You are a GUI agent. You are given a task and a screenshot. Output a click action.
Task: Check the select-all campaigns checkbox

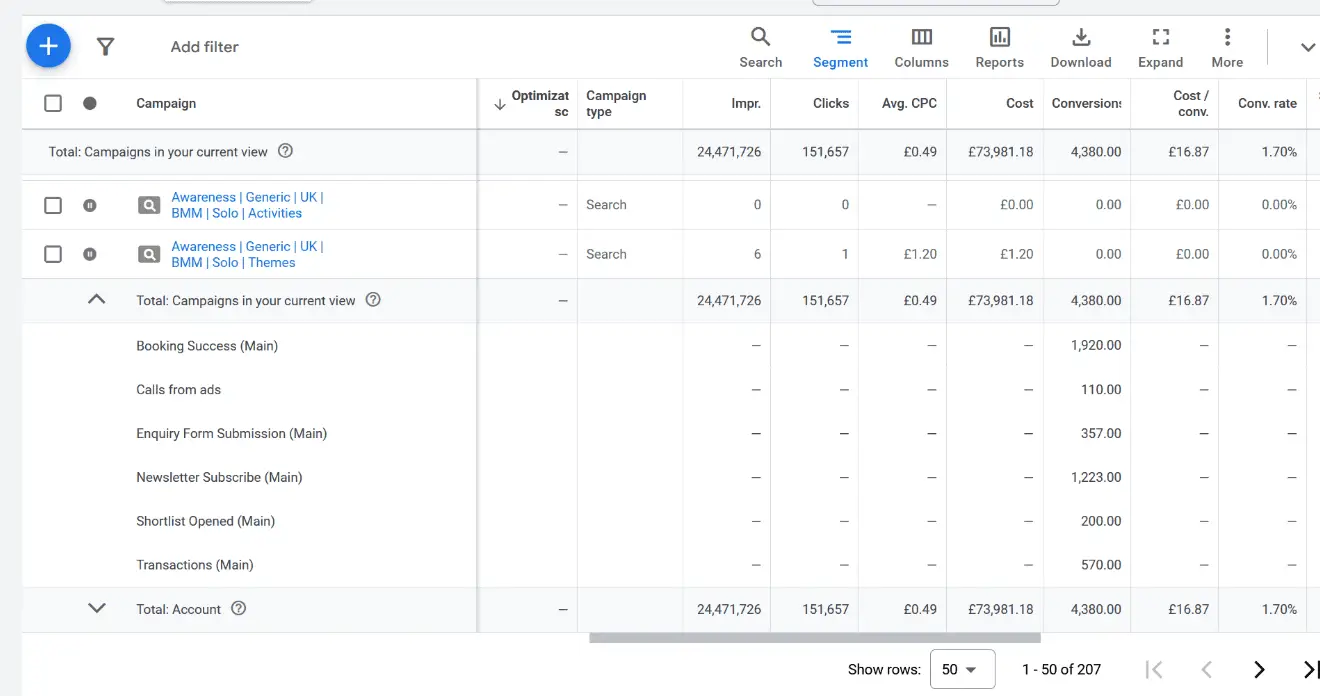53,103
